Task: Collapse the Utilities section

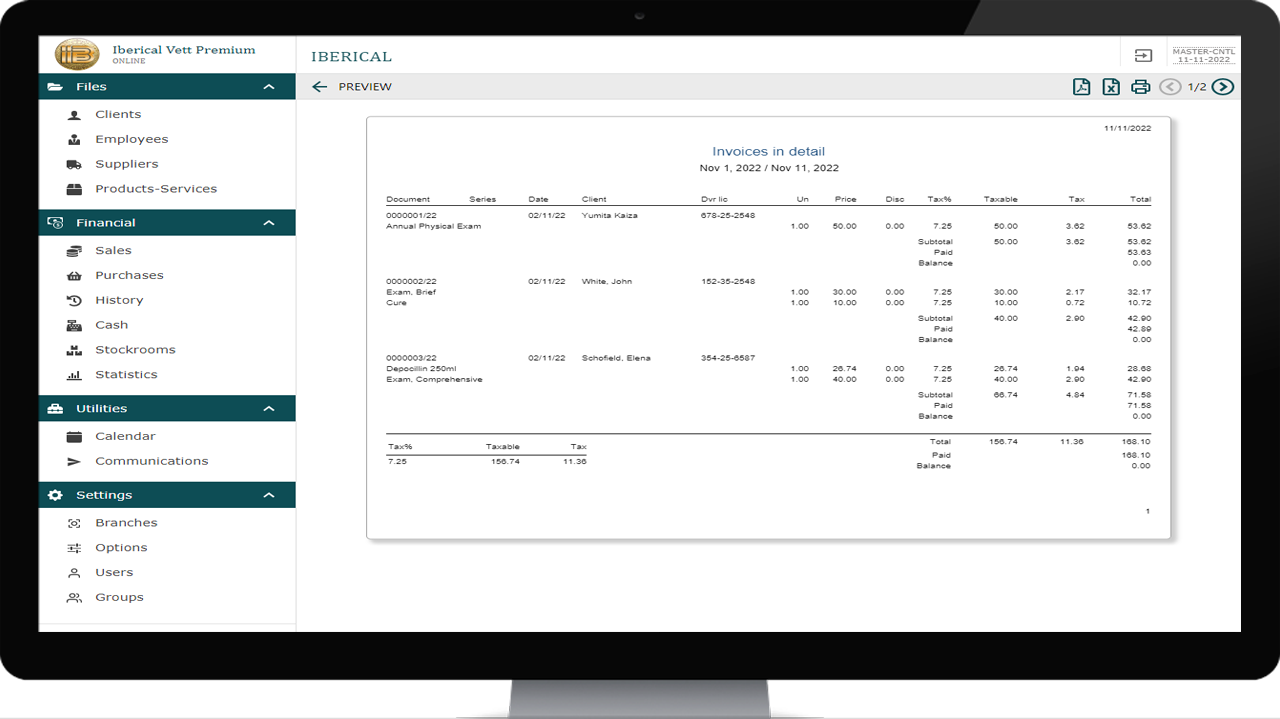Action: tap(268, 409)
